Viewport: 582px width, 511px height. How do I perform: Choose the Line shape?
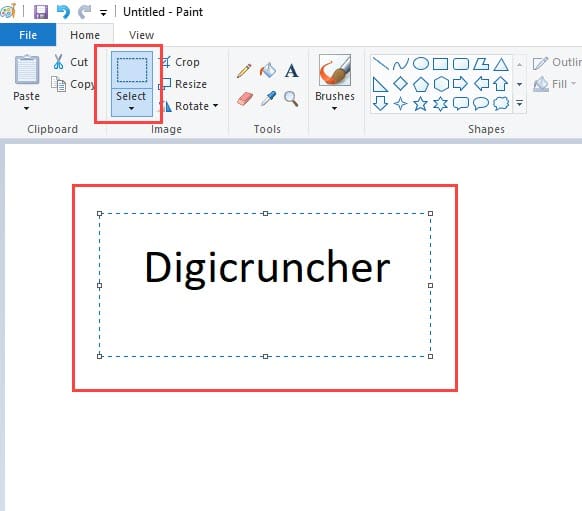pyautogui.click(x=380, y=64)
